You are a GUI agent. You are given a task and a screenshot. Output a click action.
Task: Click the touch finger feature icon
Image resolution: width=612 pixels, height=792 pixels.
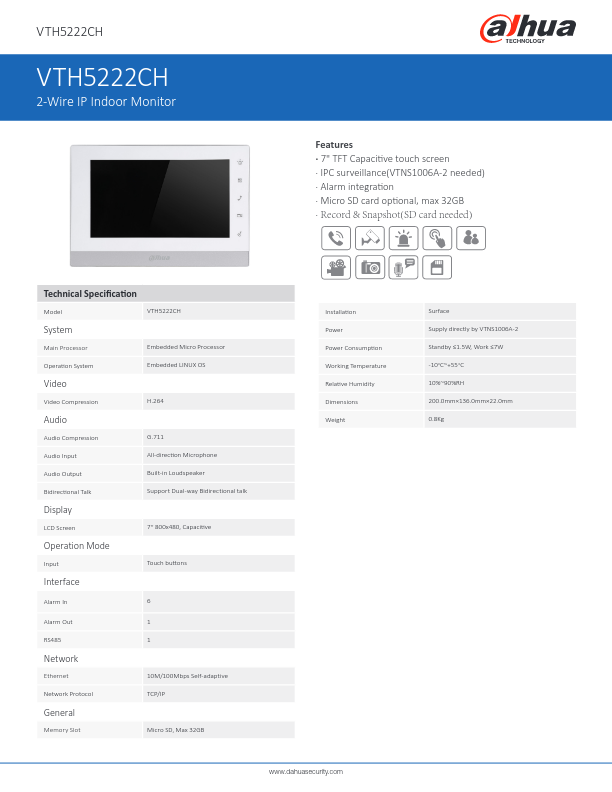click(437, 238)
